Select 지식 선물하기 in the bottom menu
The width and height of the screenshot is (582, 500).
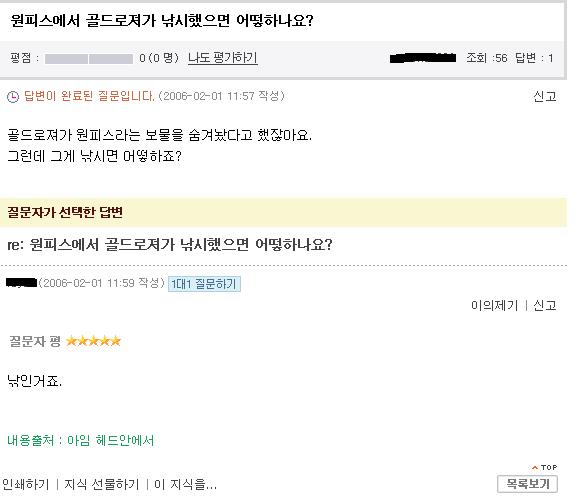(102, 484)
